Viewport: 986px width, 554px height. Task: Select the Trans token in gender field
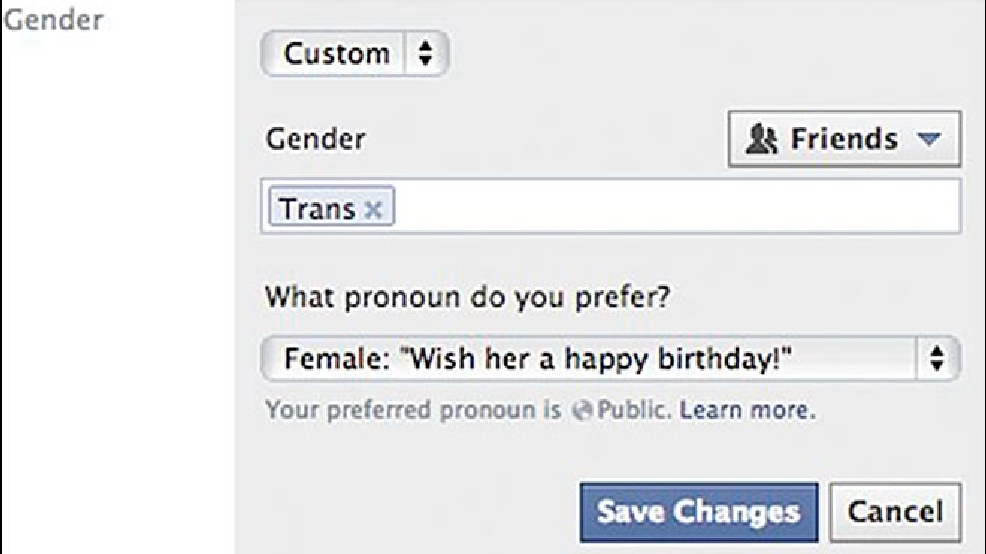[x=331, y=206]
